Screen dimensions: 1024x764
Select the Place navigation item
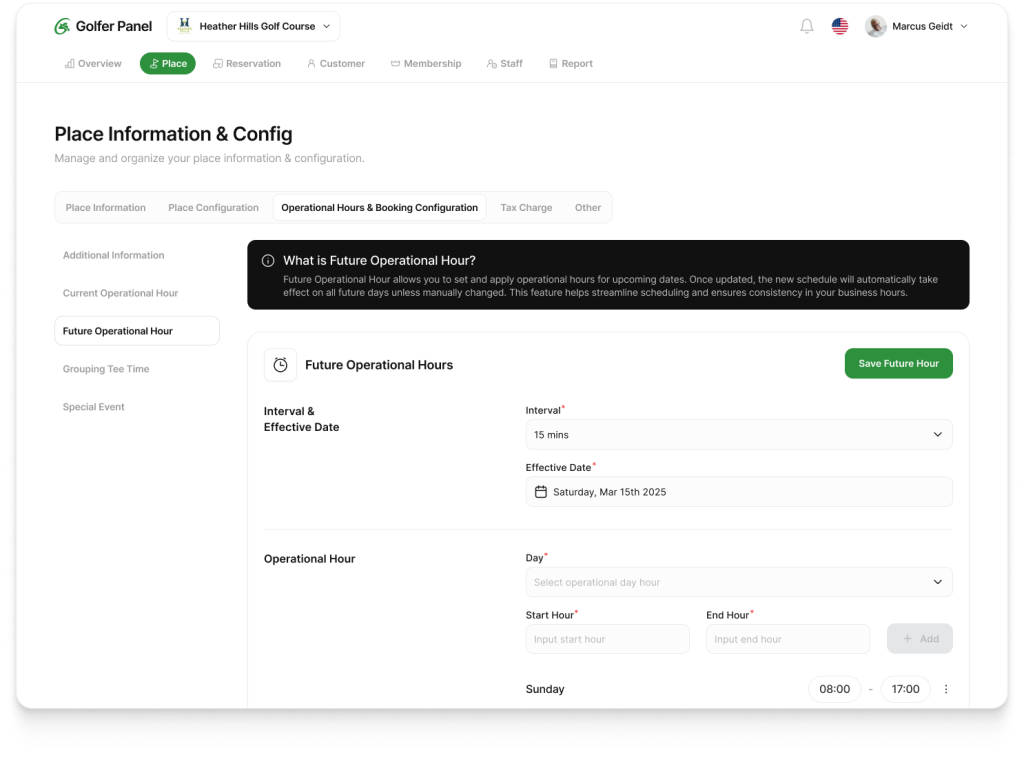[168, 63]
